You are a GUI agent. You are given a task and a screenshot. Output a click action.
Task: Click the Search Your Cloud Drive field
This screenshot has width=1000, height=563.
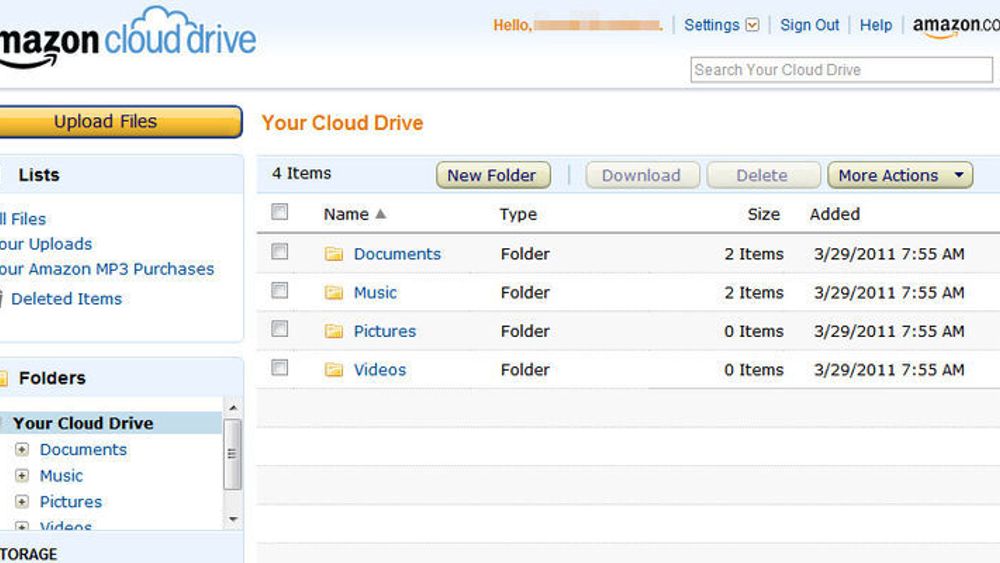841,69
